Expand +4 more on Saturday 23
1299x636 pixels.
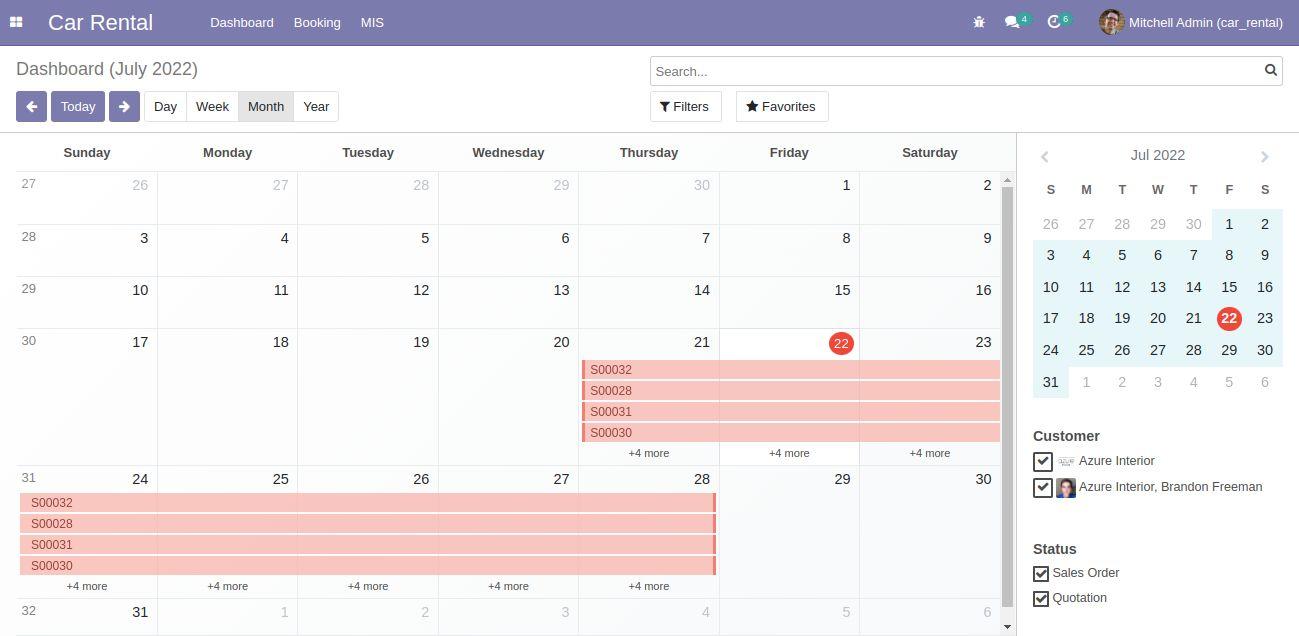(930, 453)
